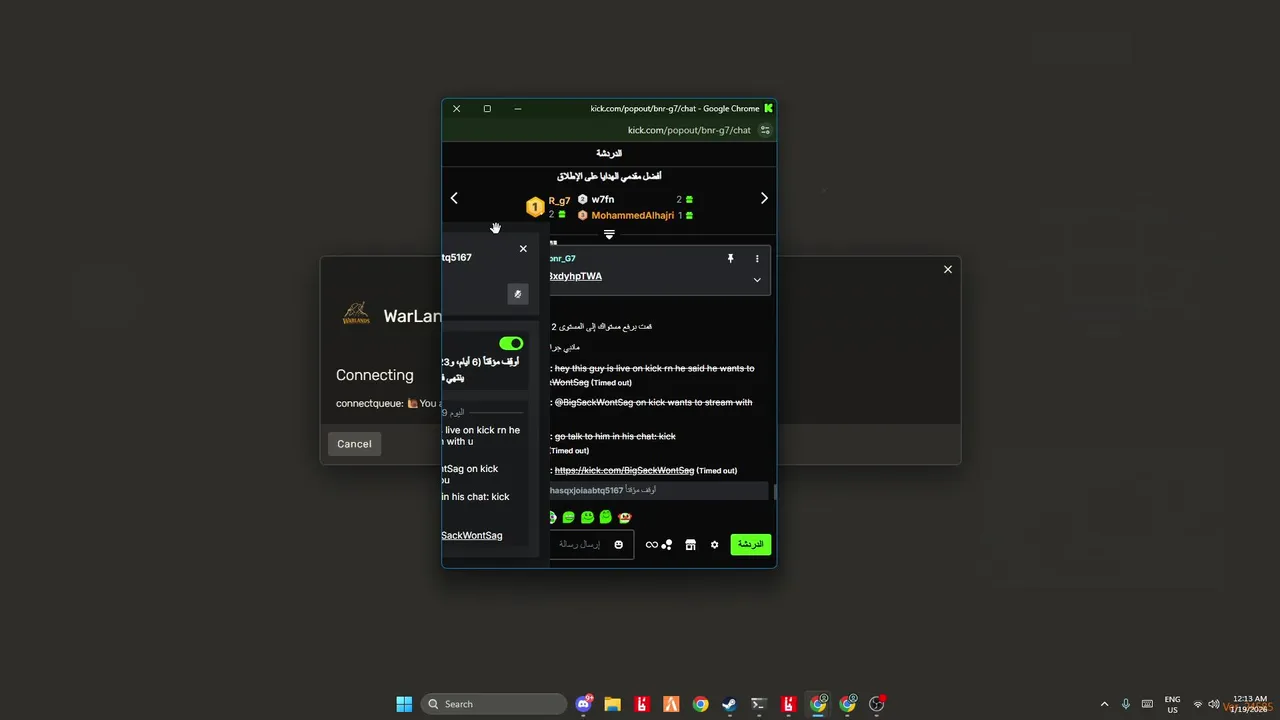1280x720 pixels.
Task: Open the emoji picker in message box
Action: point(619,544)
